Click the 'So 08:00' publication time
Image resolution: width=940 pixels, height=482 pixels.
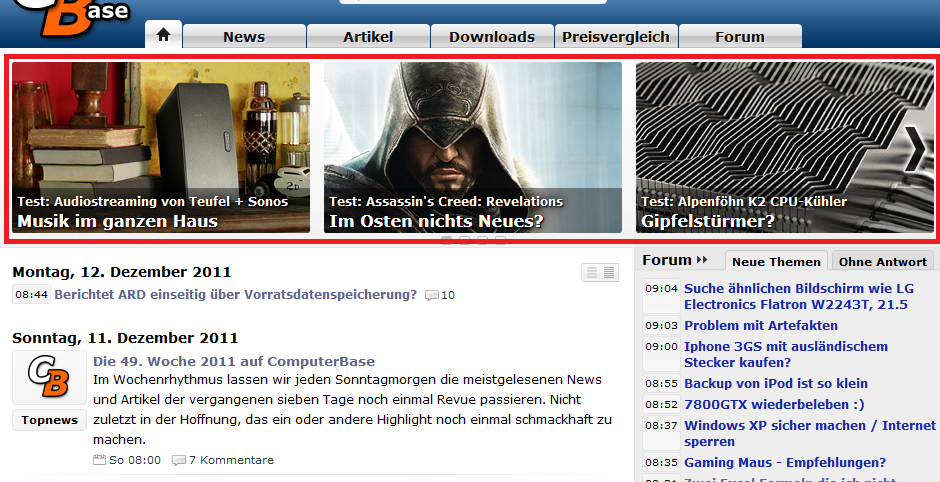135,460
